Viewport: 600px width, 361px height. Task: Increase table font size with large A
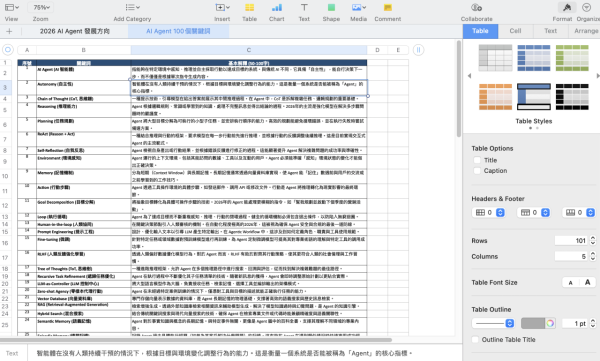tap(587, 283)
